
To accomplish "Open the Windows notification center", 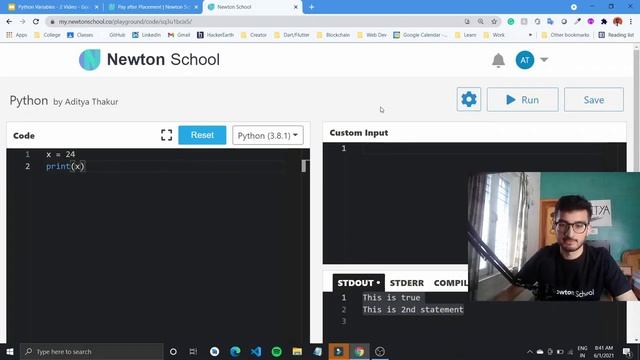I will tap(627, 351).
